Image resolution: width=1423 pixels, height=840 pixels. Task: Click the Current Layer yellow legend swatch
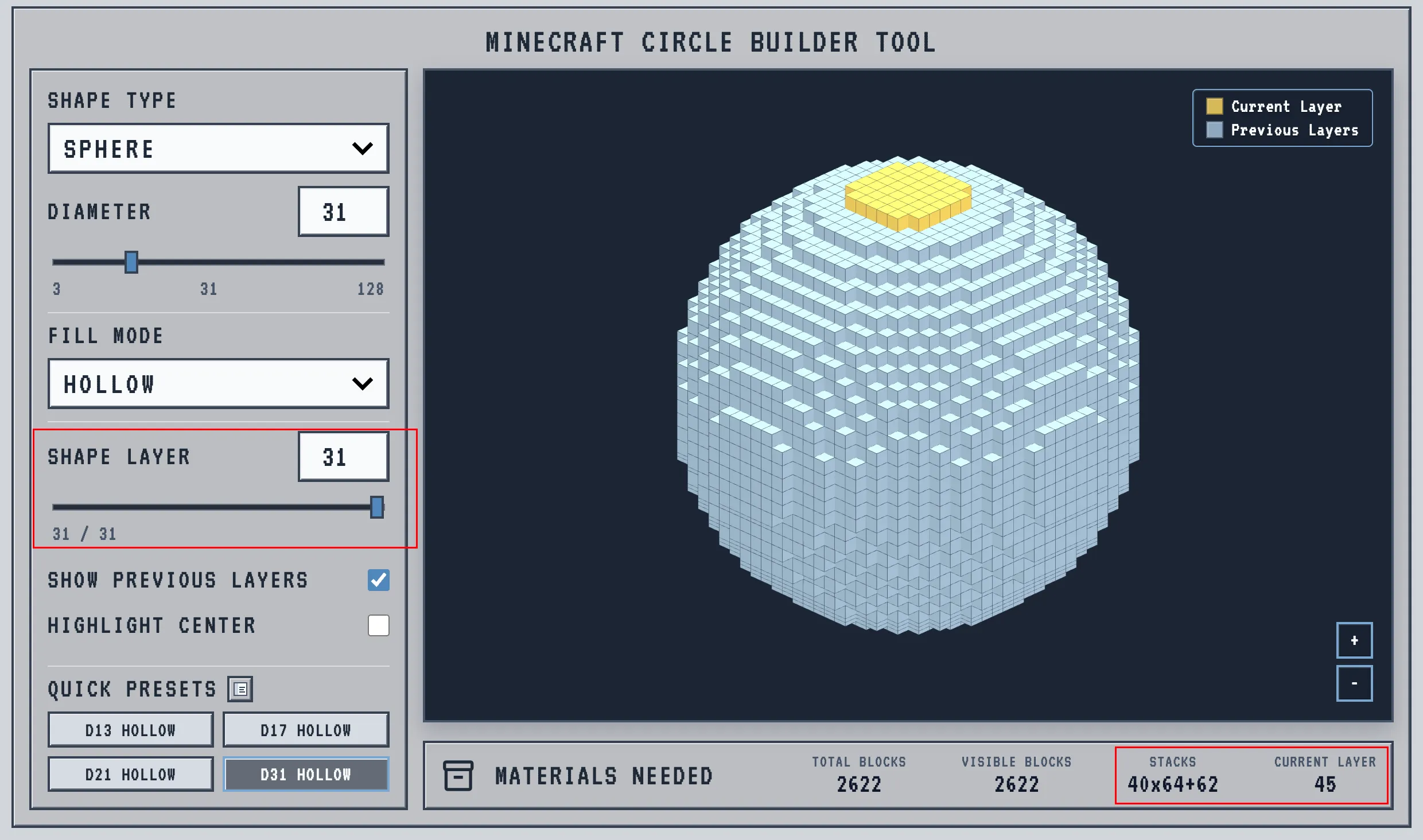(1214, 106)
